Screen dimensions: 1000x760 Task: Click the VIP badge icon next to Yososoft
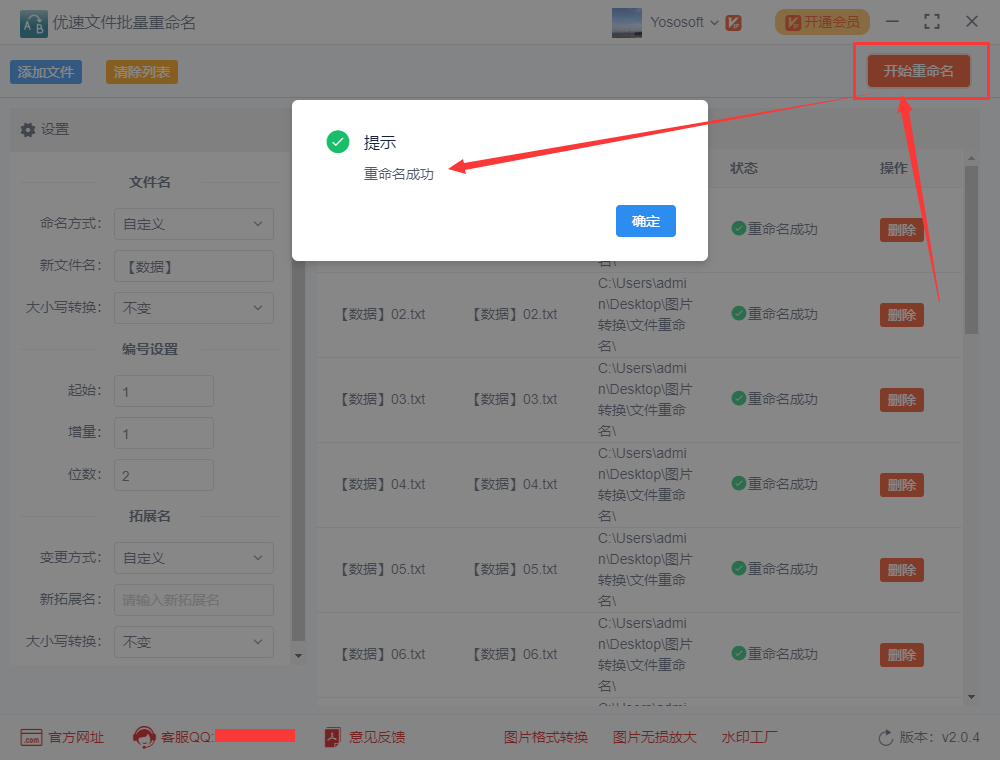(733, 20)
